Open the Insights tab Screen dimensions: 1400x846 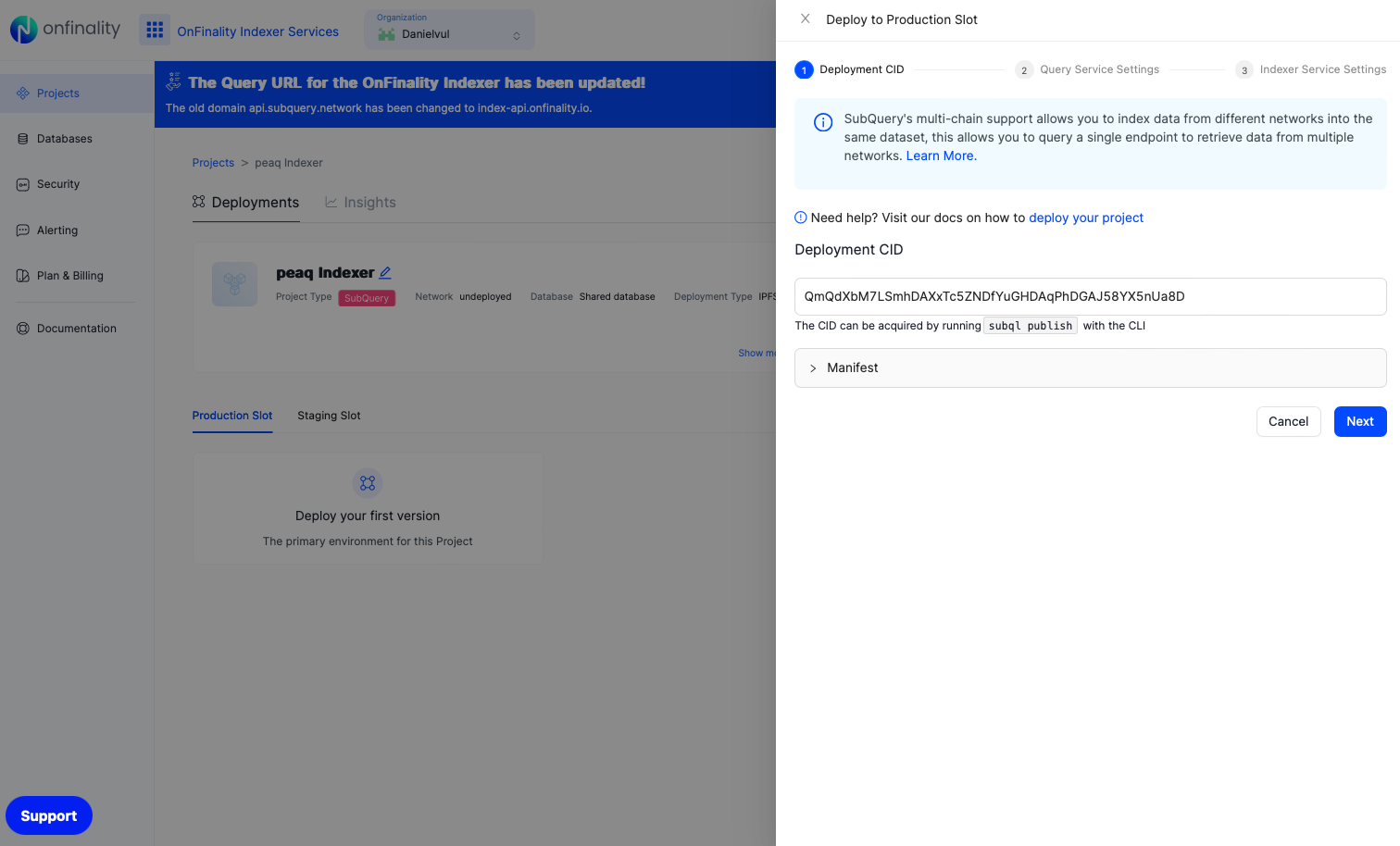[x=369, y=202]
